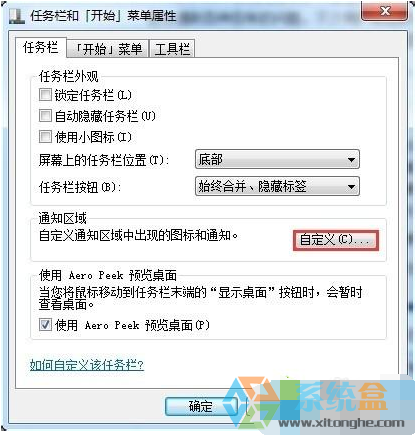Click the 使用小图标(I) label text
Screen dimensions: 415x435
(93, 137)
